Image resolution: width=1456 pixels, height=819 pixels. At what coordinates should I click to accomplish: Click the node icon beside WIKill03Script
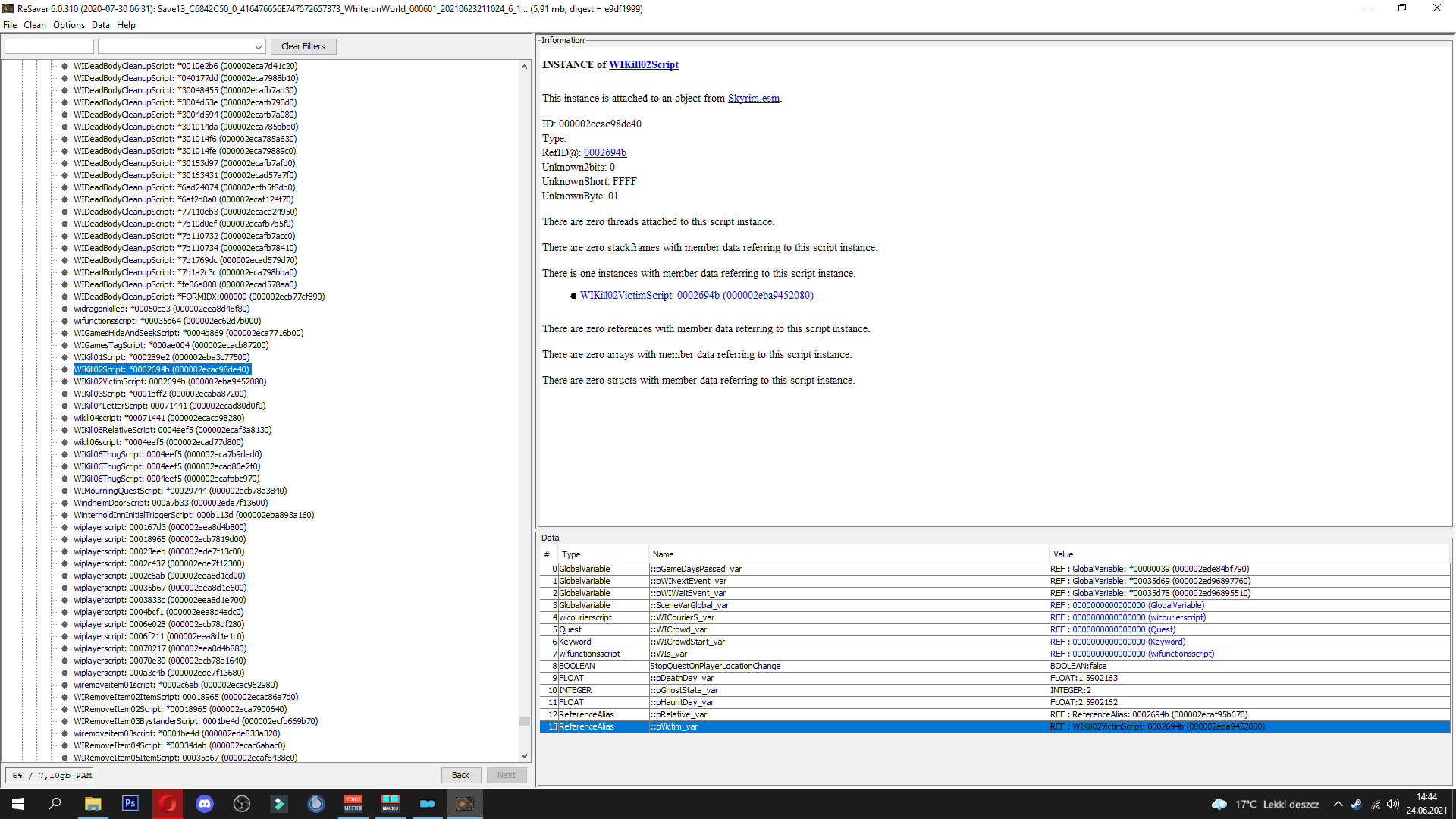(x=65, y=394)
